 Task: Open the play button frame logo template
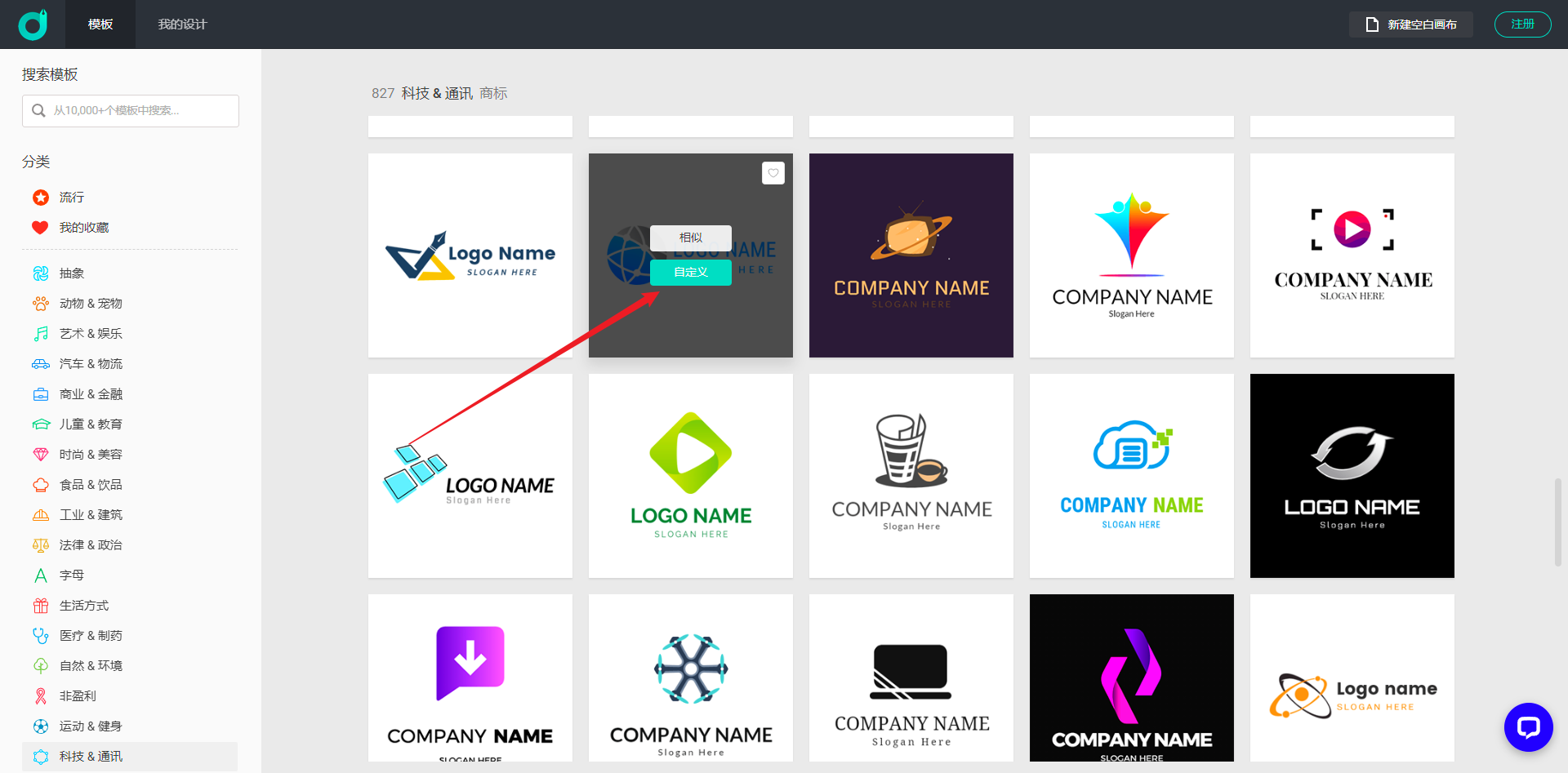(x=1352, y=255)
